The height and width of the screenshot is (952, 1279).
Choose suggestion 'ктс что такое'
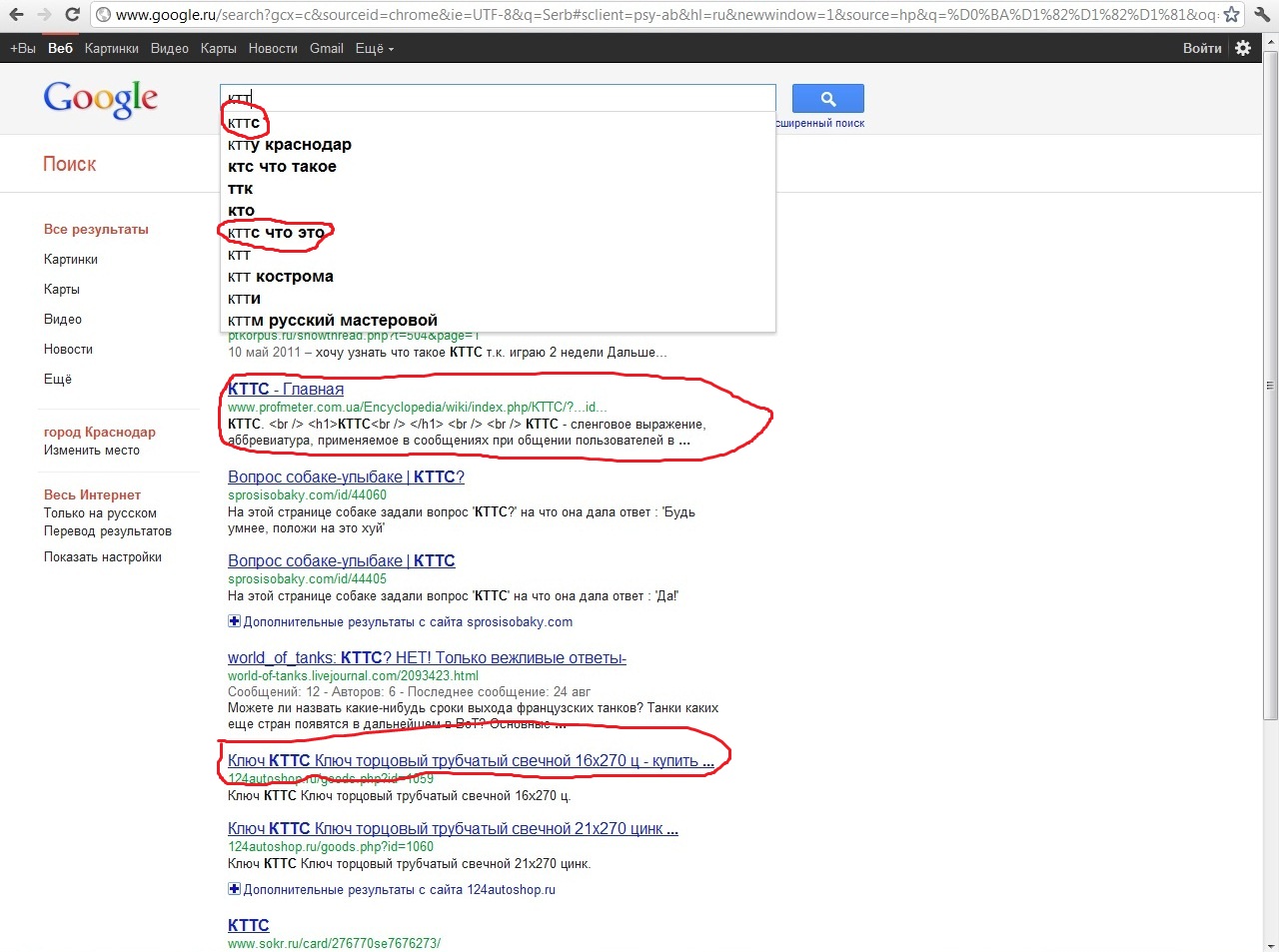tap(498, 167)
